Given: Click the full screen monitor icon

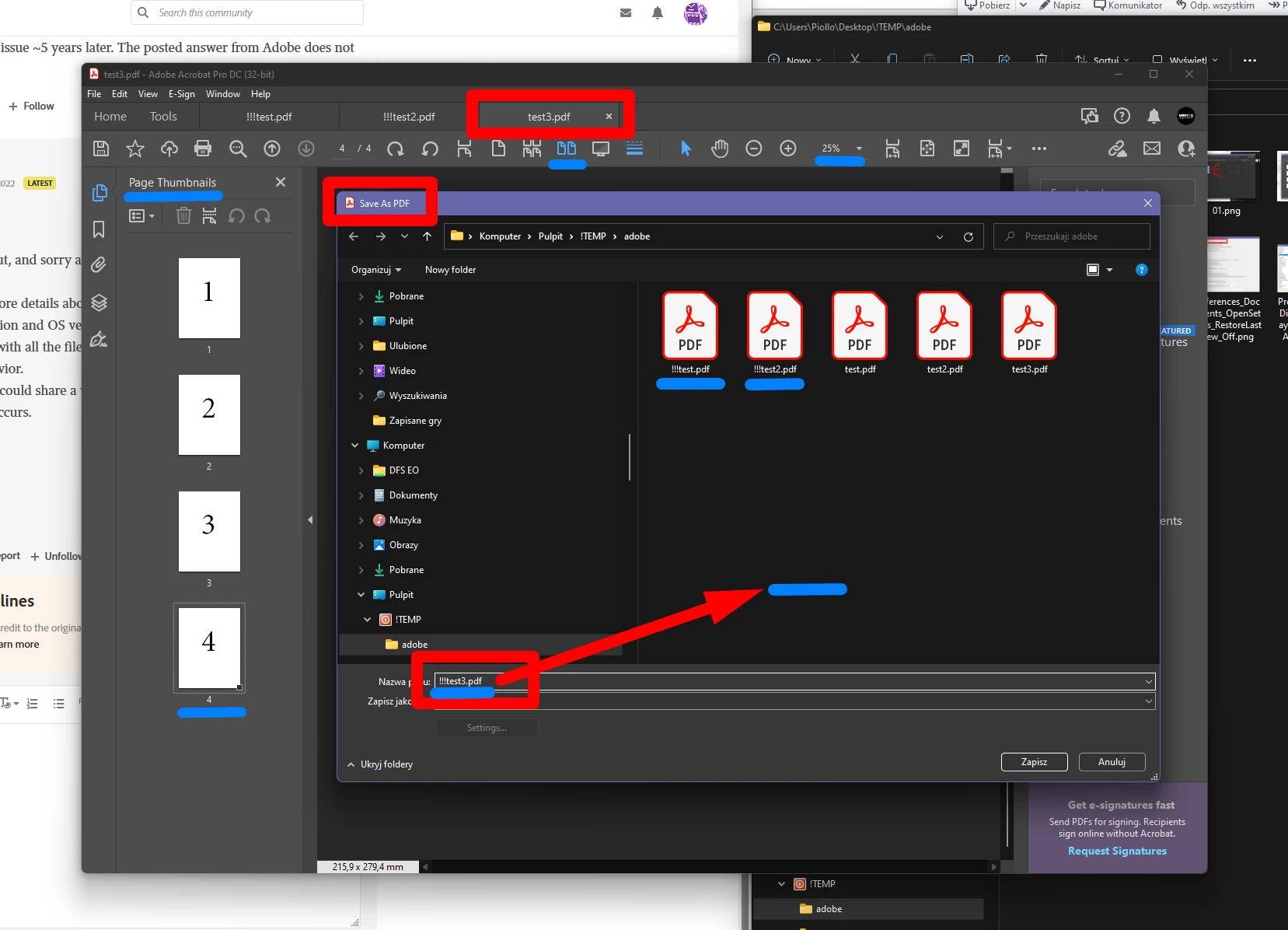Looking at the screenshot, I should [601, 149].
